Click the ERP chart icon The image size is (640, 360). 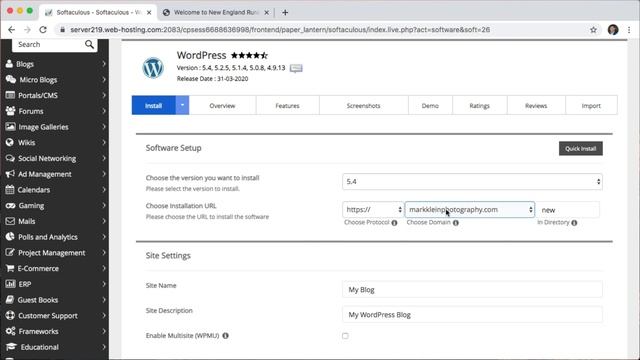pos(10,284)
